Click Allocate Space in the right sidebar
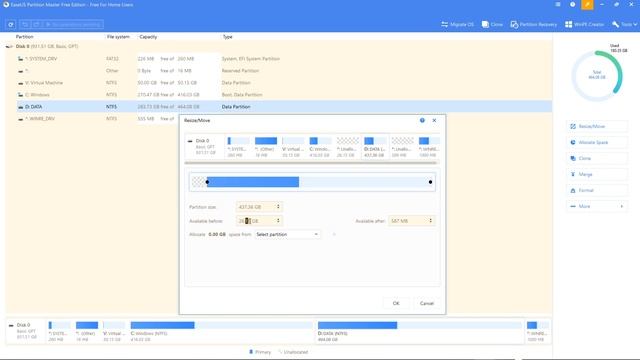 pyautogui.click(x=597, y=142)
